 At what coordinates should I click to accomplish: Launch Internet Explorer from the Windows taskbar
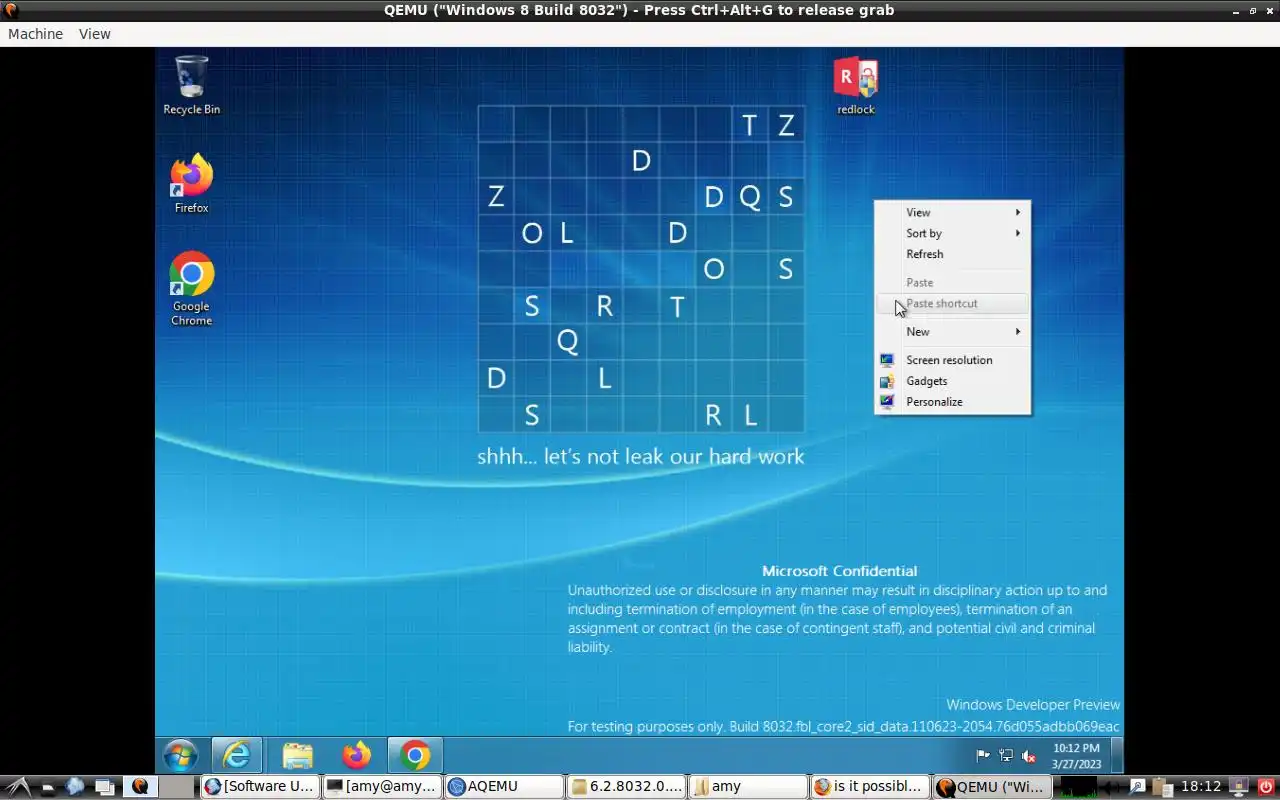[x=236, y=755]
